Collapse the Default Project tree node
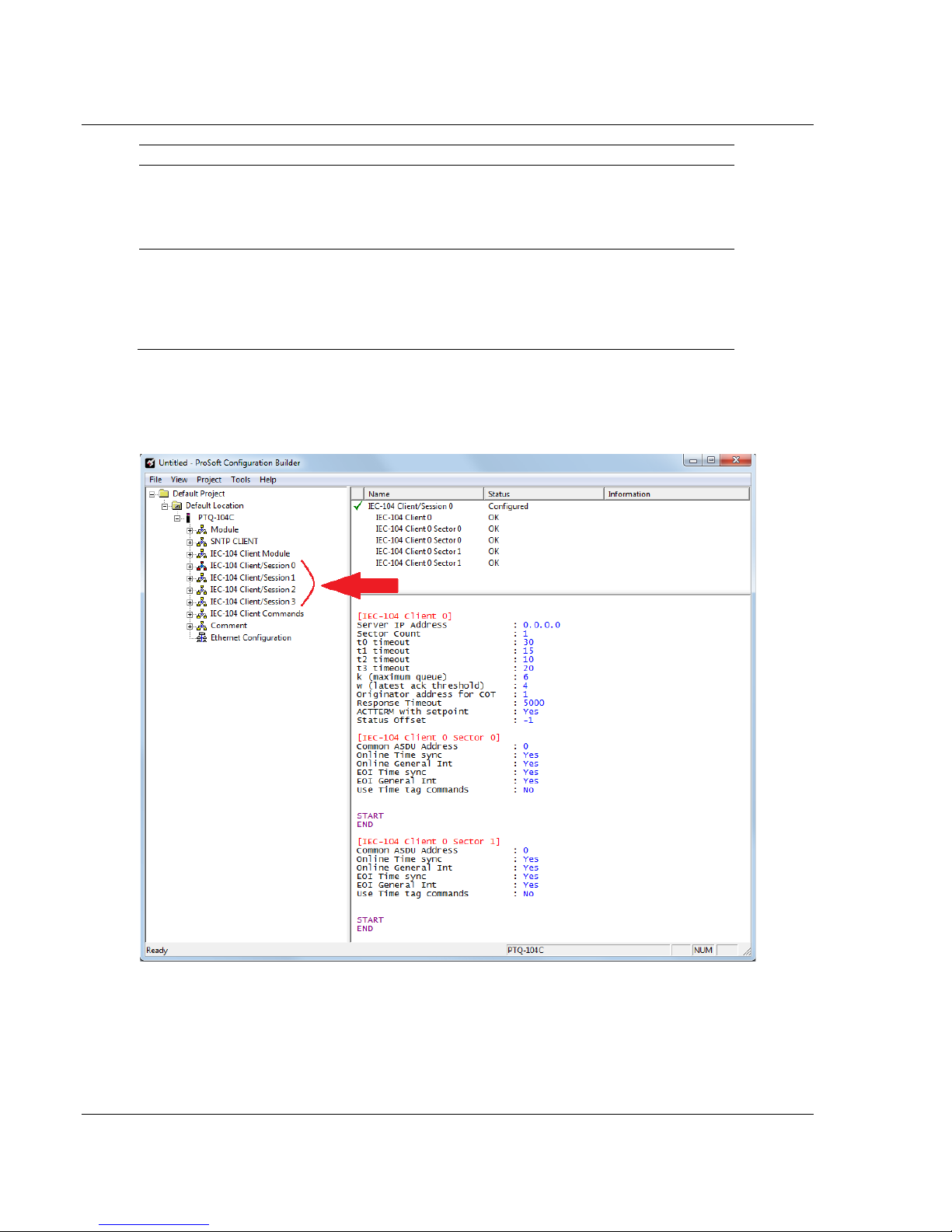952x1232 pixels. click(152, 494)
